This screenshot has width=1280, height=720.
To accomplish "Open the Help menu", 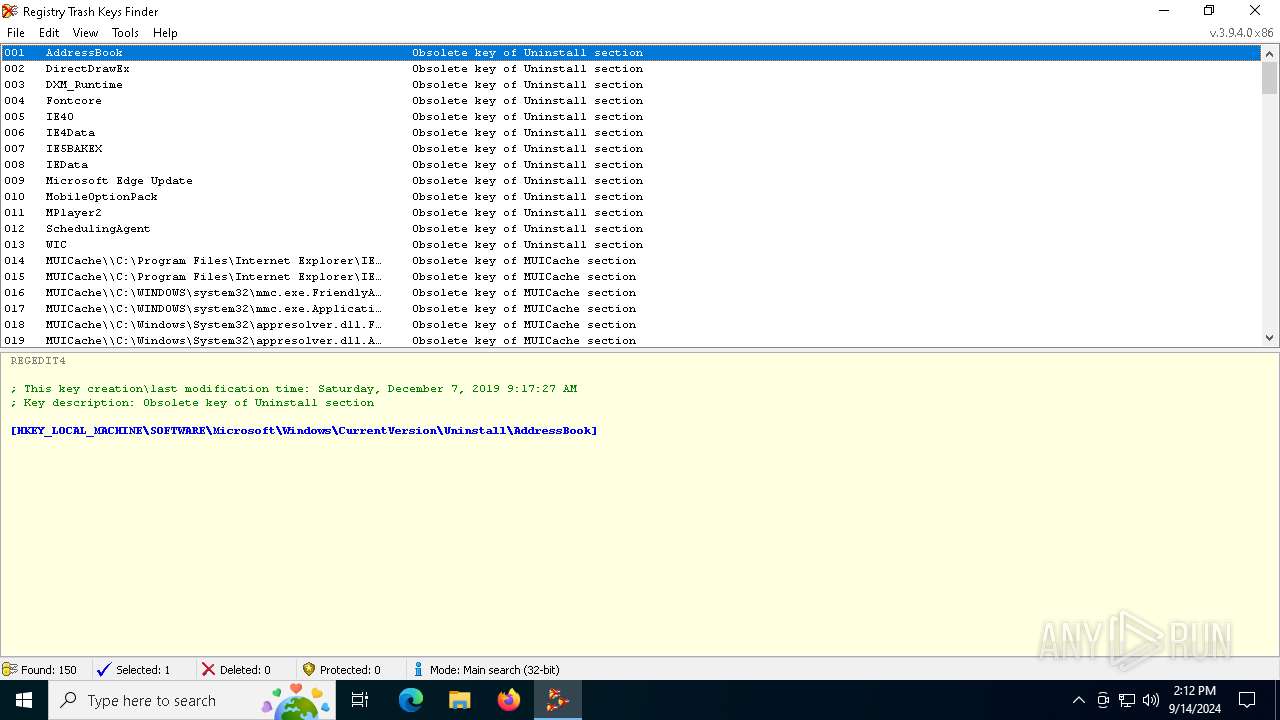I will pyautogui.click(x=165, y=33).
